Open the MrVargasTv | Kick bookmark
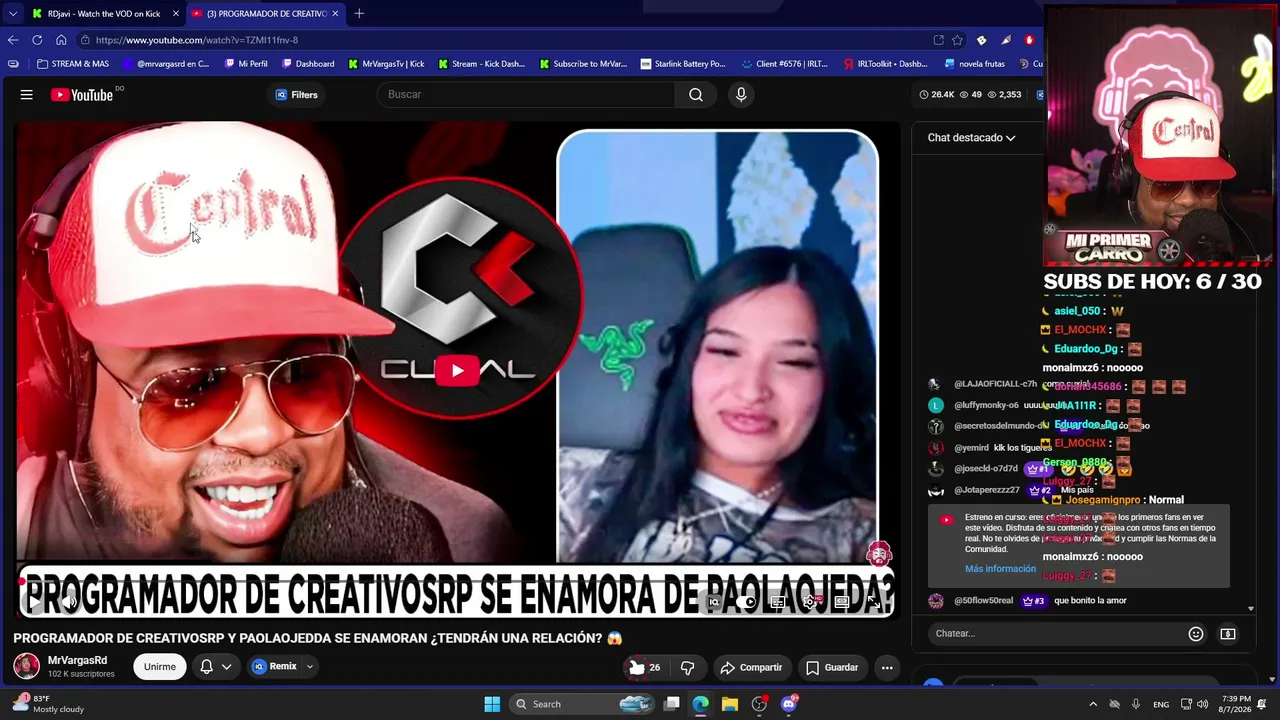 pos(386,64)
